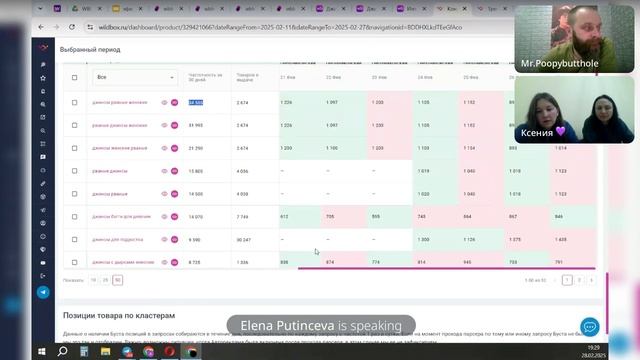This screenshot has height=360, width=640.
Task: Show 25 rows per page
Action: (105, 280)
